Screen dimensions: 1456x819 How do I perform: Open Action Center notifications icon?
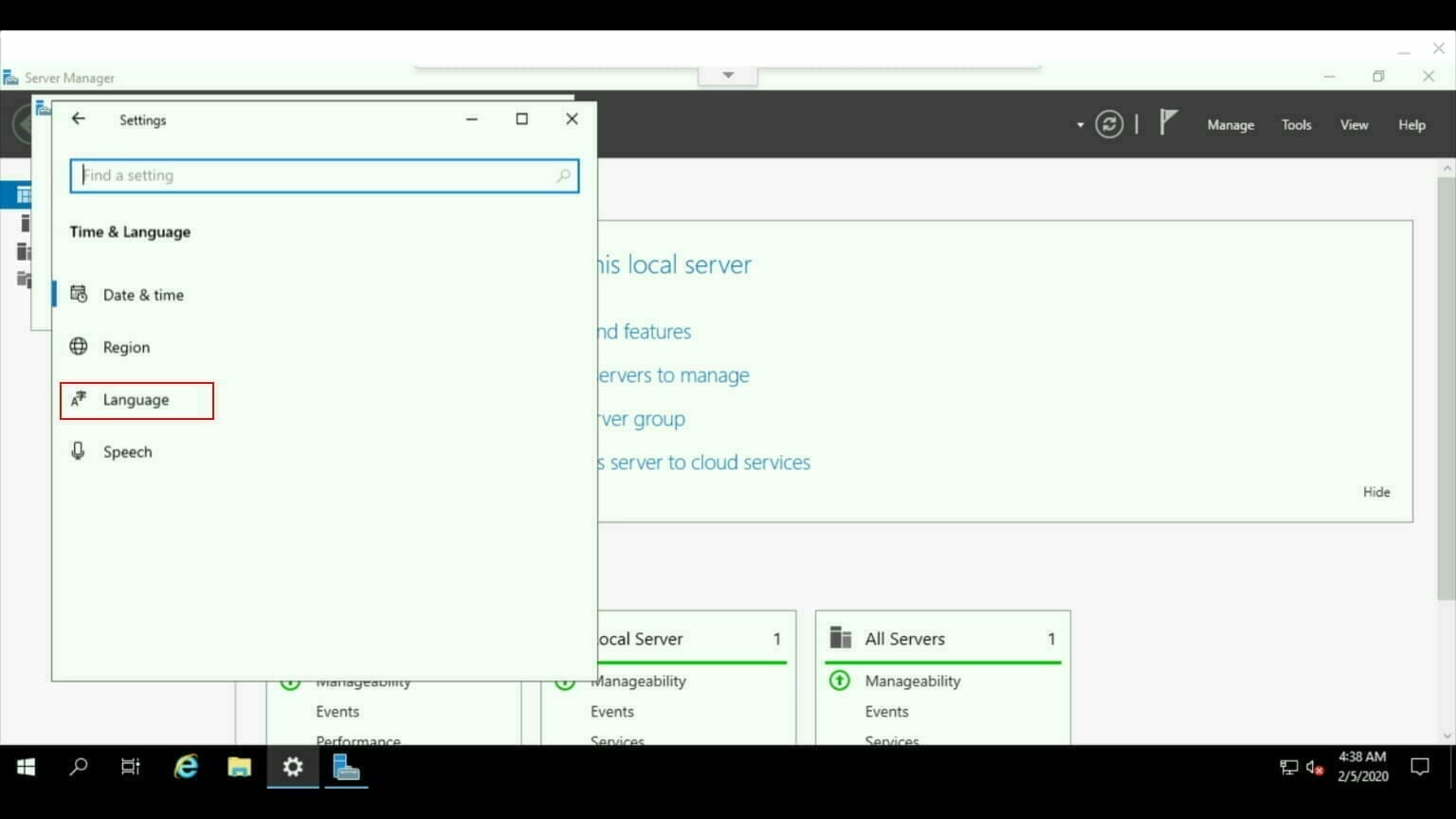point(1420,768)
